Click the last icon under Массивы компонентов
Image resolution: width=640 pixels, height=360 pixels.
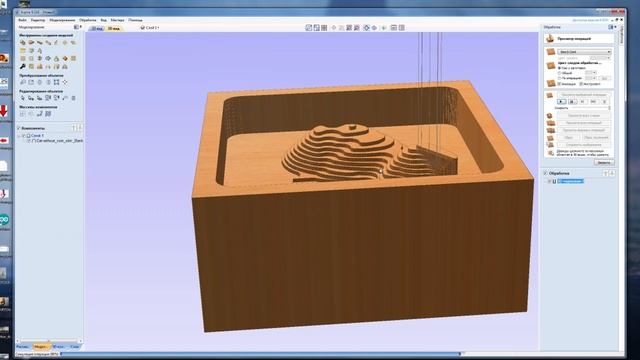(x=48, y=114)
